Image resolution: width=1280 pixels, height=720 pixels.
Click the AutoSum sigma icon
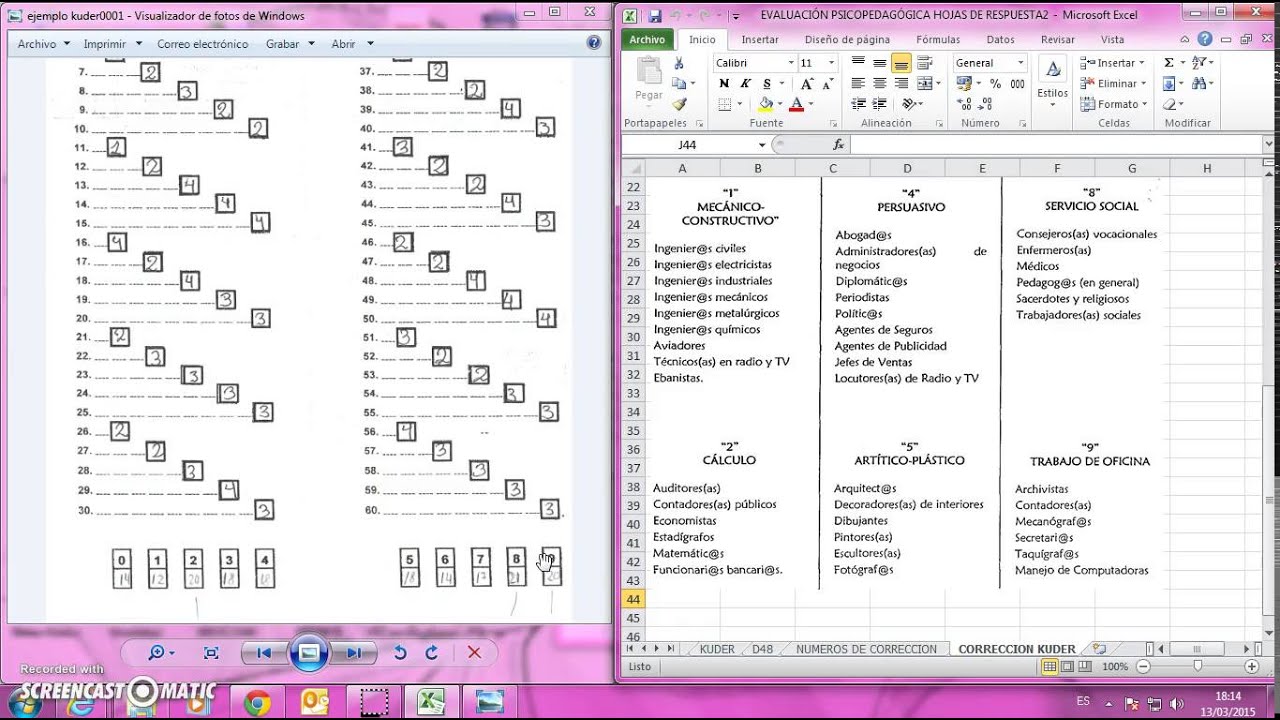coord(1169,63)
